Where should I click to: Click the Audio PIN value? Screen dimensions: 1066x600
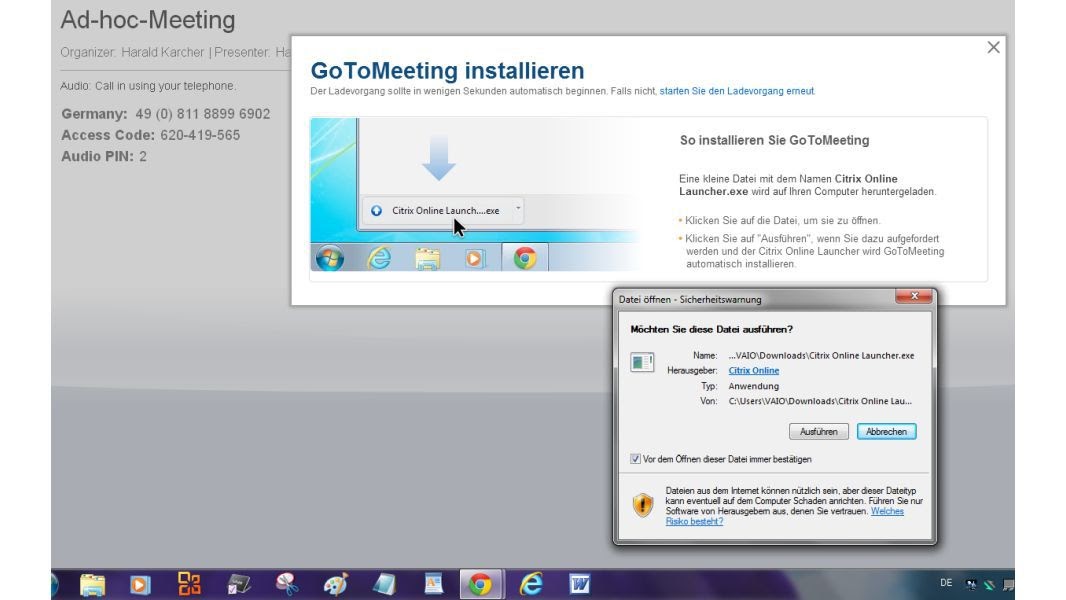pyautogui.click(x=143, y=156)
